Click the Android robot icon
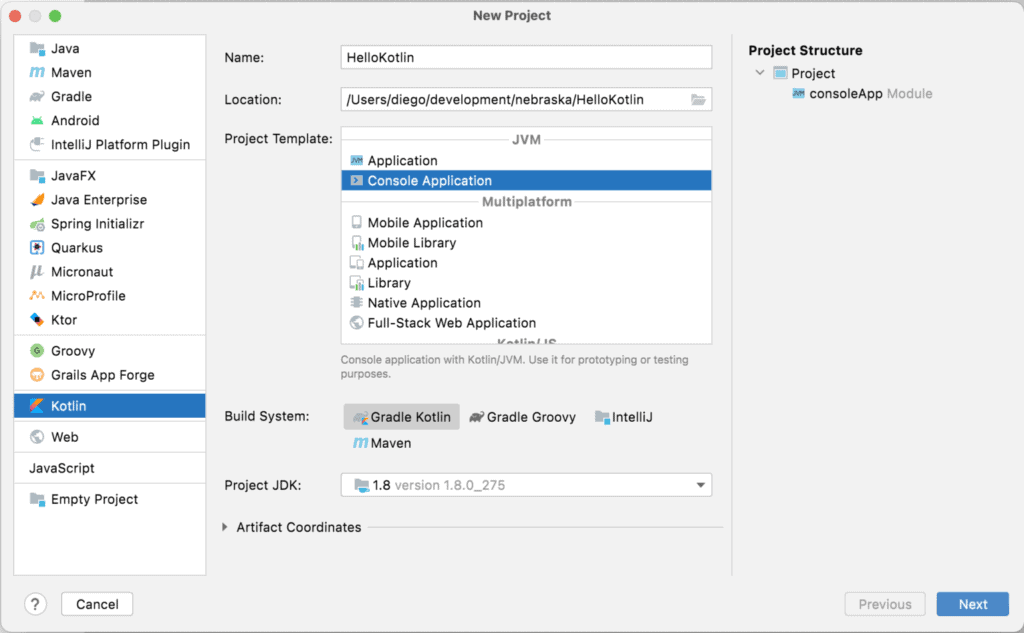 pos(37,121)
